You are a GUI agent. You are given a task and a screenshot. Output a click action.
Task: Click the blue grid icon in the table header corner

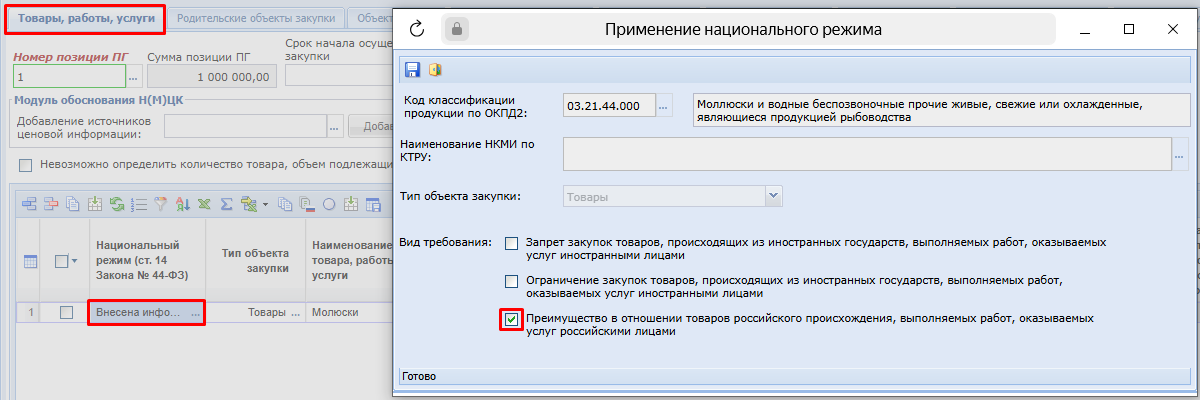point(30,261)
